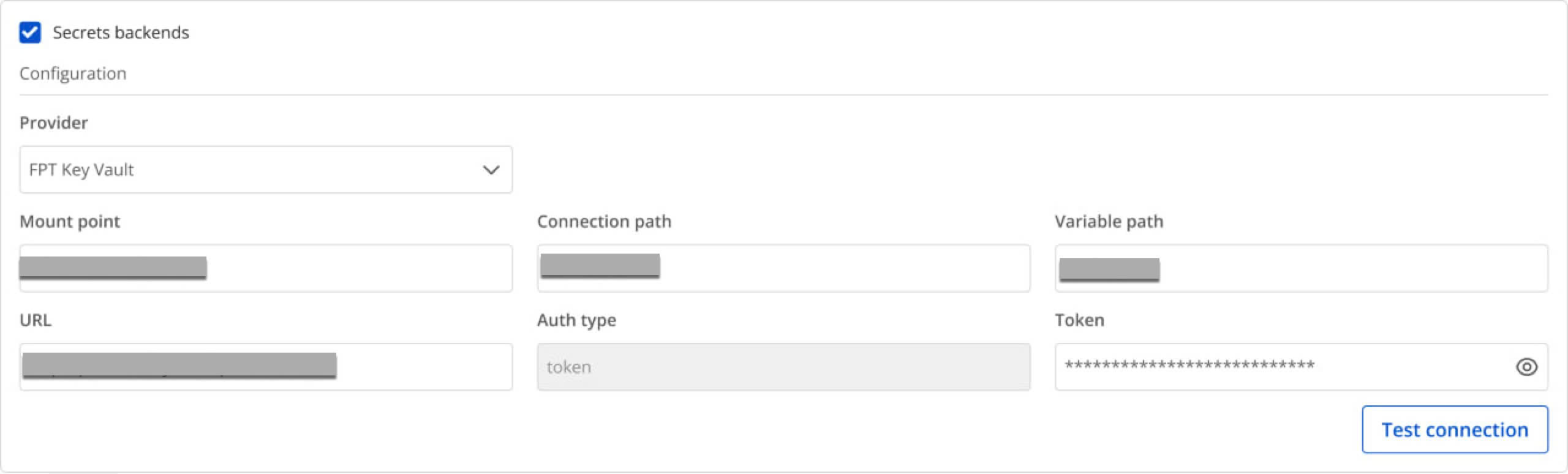This screenshot has height=474, width=1568.
Task: Focus the Variable path input field
Action: point(1301,268)
